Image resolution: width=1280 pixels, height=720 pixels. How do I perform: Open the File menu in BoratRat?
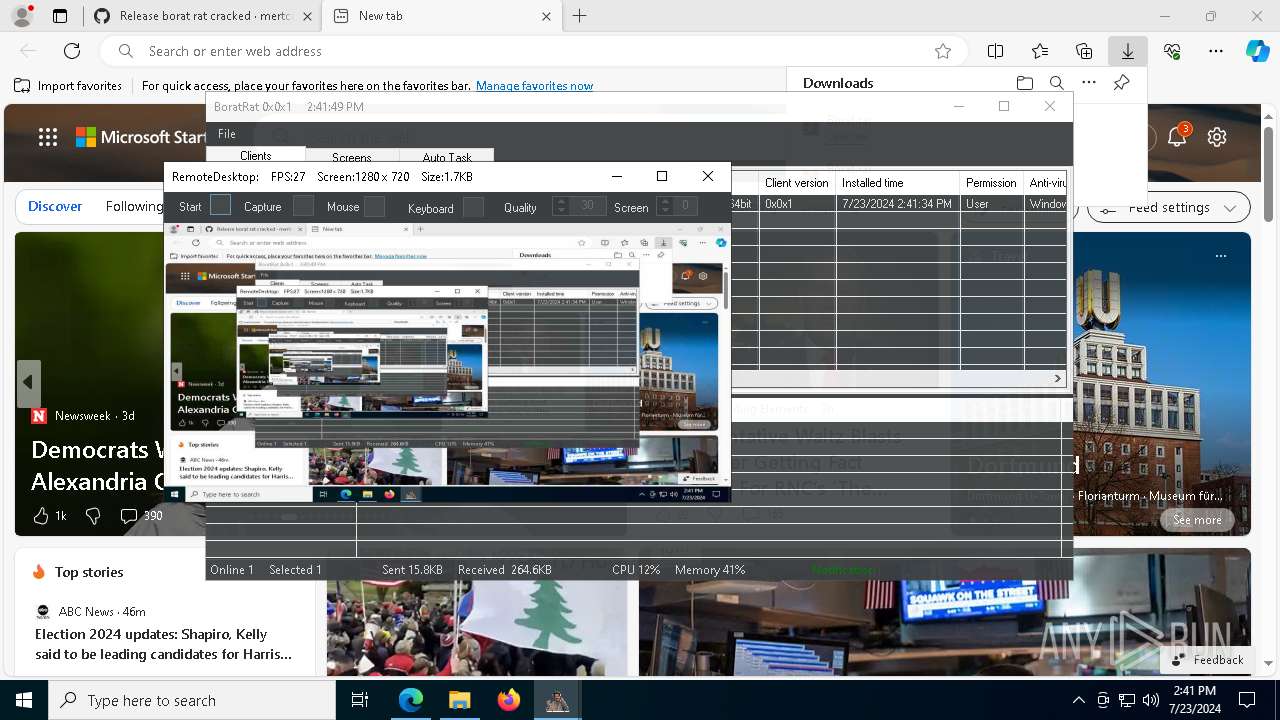tap(227, 134)
